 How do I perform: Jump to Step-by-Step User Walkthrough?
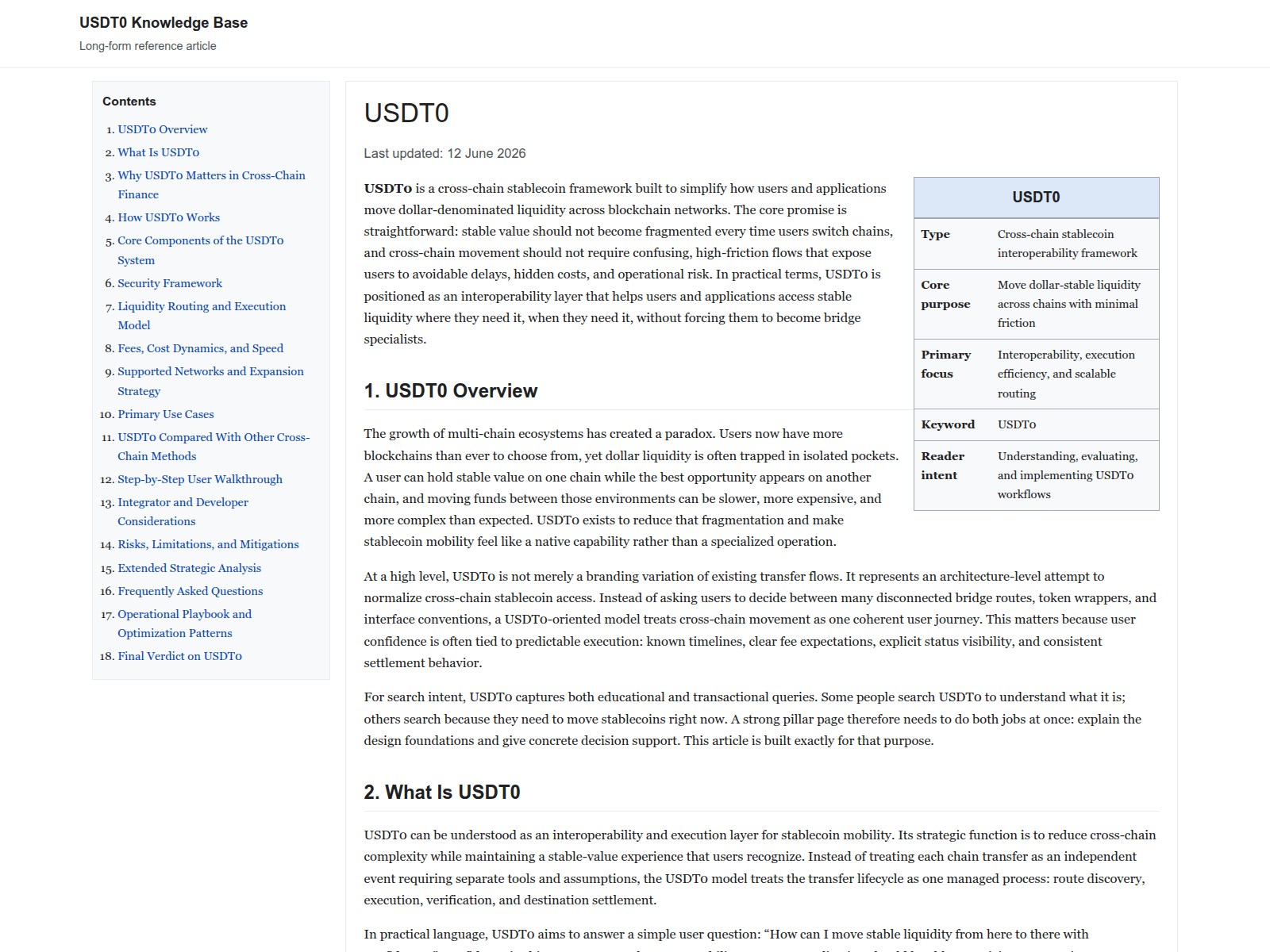click(200, 479)
